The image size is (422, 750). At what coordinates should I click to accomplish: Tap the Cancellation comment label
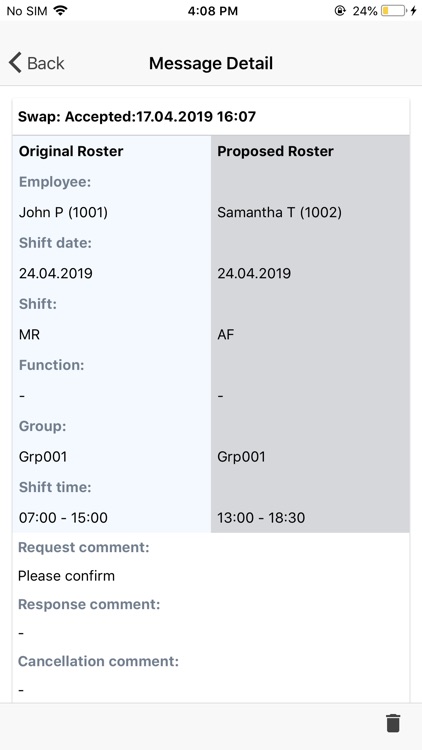point(98,661)
